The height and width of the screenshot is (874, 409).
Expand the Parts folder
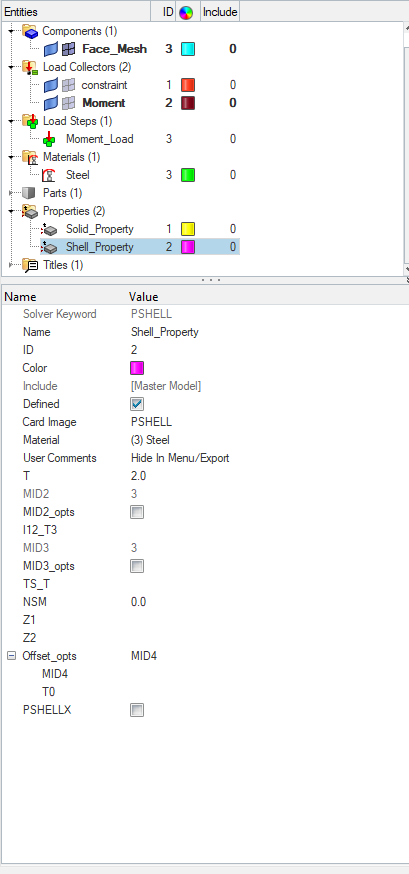pos(11,193)
